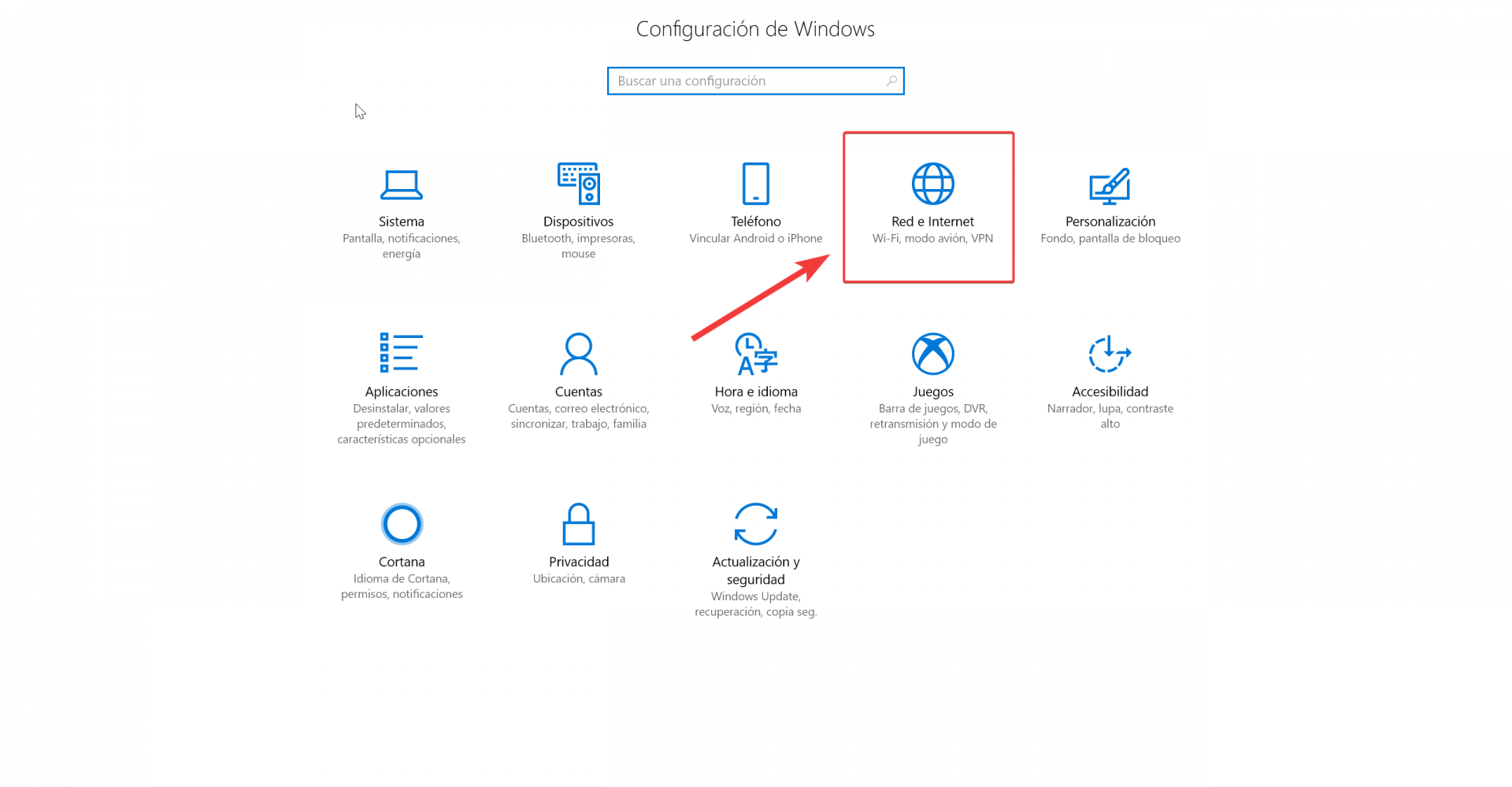Click the 'Juegos' label
The width and height of the screenshot is (1512, 787).
click(933, 392)
